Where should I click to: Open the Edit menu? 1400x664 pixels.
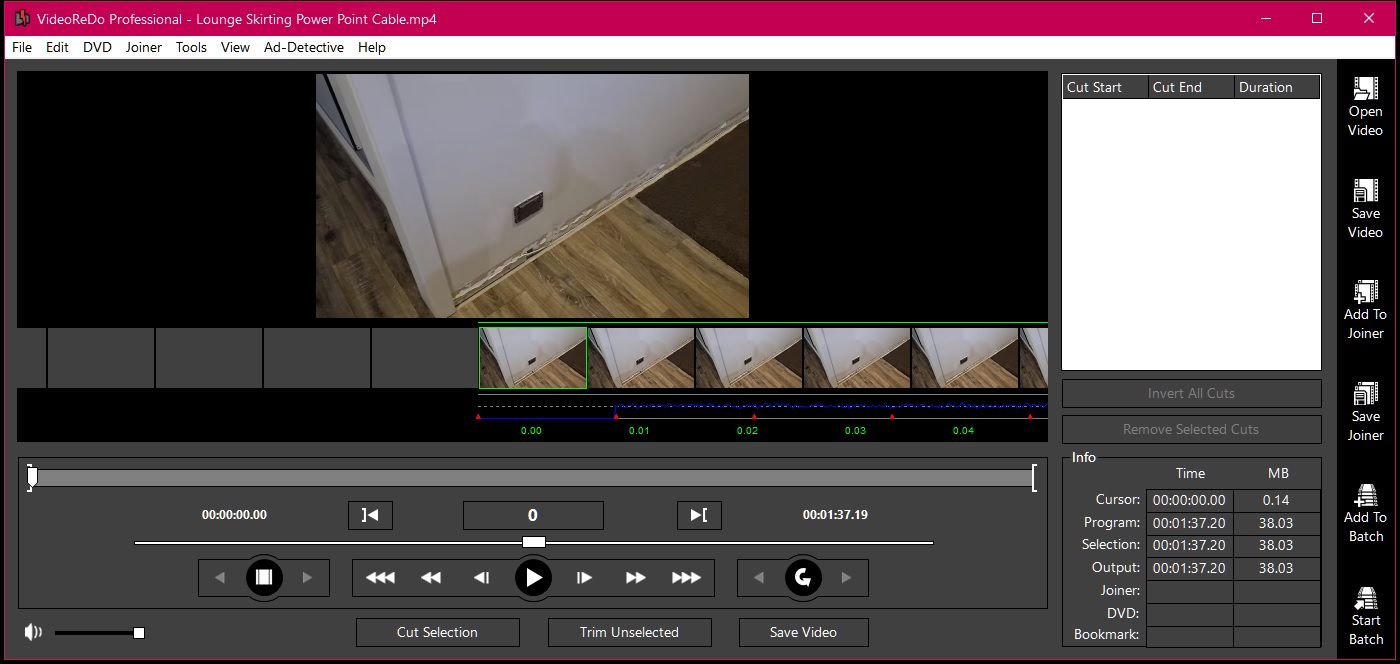click(x=57, y=47)
